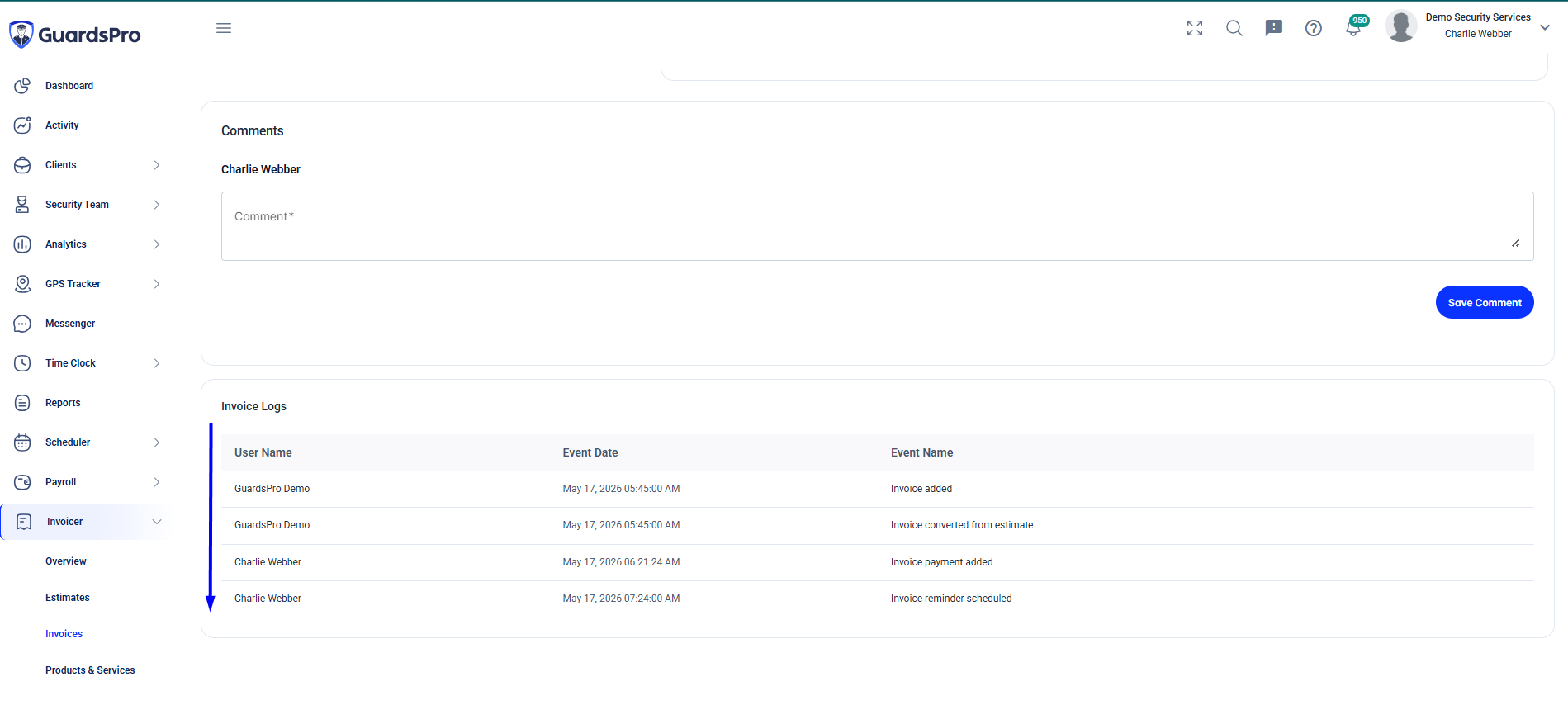Screen dimensions: 1568x705
Task: Expand the Clients submenu chevron
Action: coord(157,165)
